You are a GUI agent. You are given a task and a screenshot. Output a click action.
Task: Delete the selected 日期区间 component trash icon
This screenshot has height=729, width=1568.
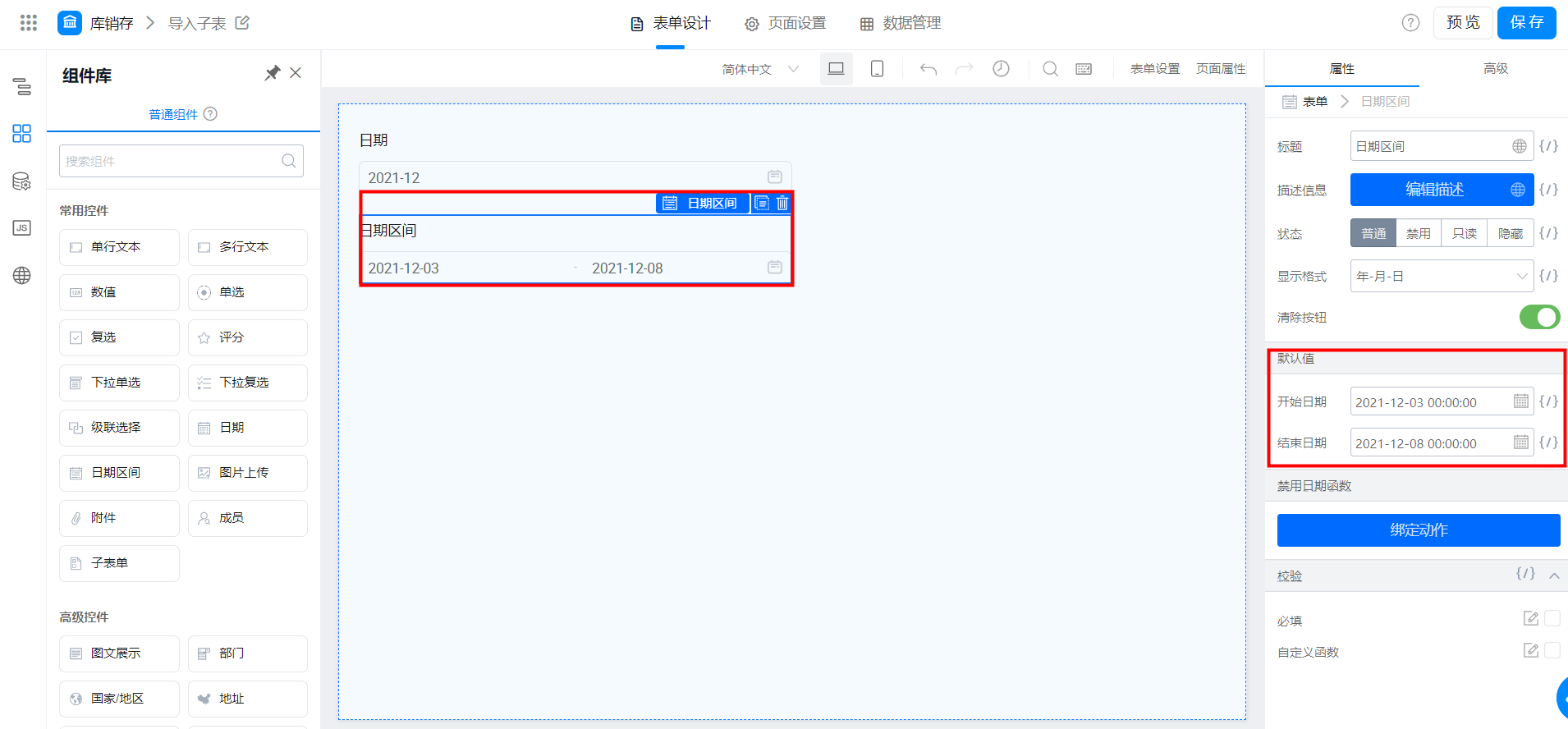coord(782,203)
